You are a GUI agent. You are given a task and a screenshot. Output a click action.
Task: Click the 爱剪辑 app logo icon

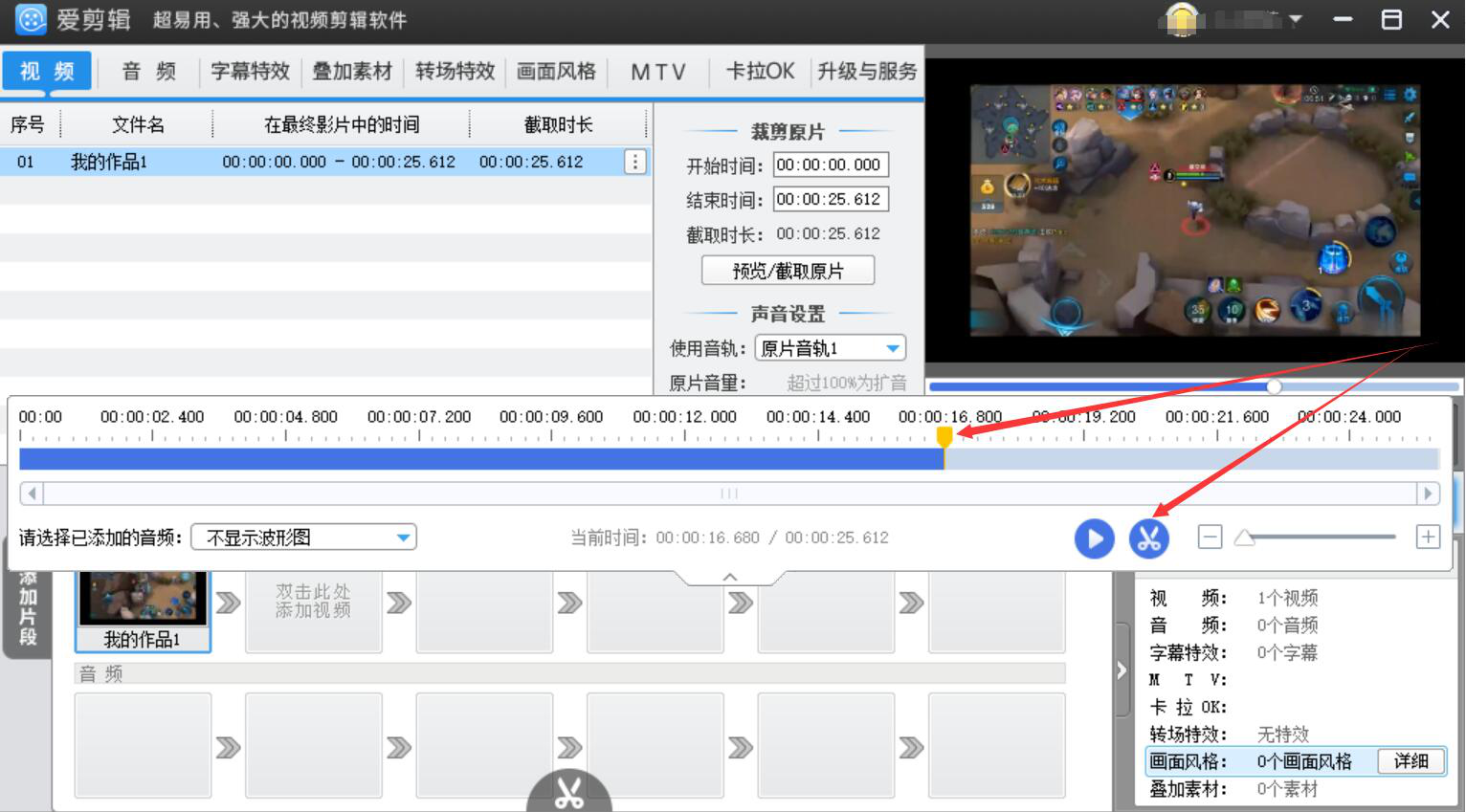click(x=32, y=19)
